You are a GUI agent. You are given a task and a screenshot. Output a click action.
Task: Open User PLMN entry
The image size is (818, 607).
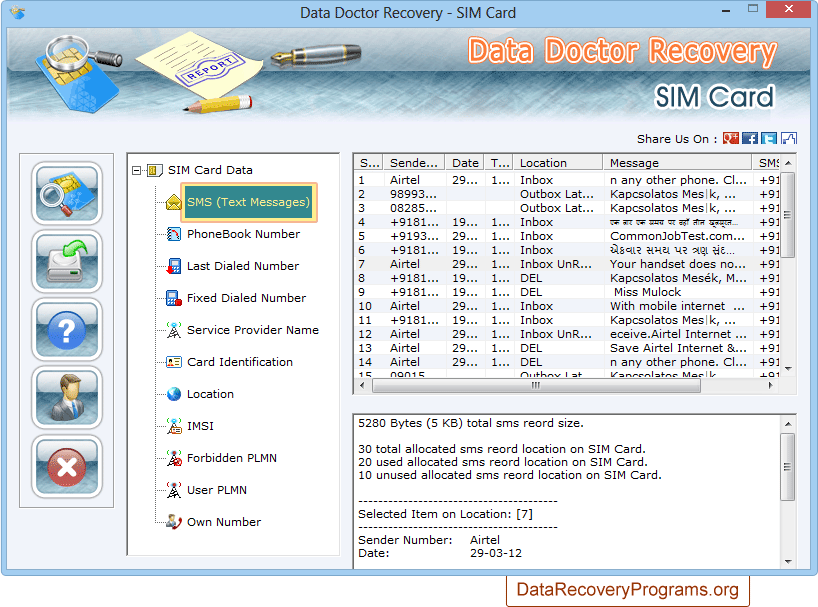coord(217,490)
